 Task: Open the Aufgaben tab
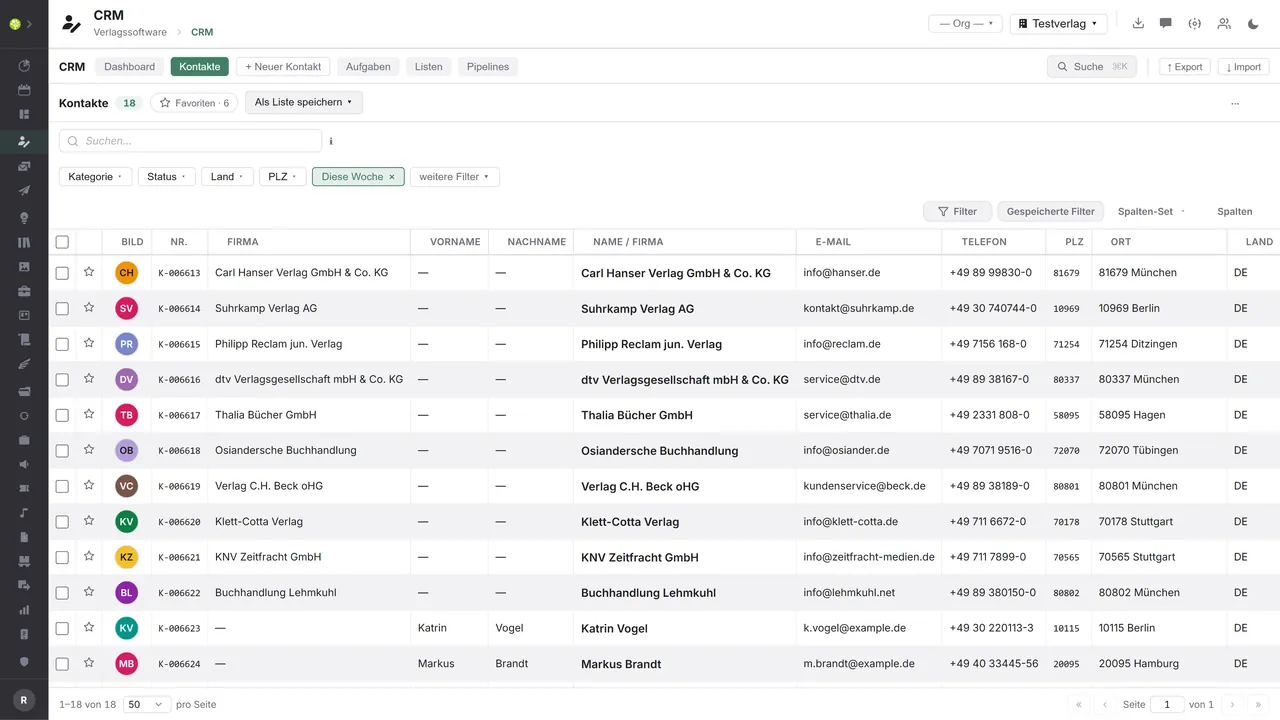coord(368,67)
